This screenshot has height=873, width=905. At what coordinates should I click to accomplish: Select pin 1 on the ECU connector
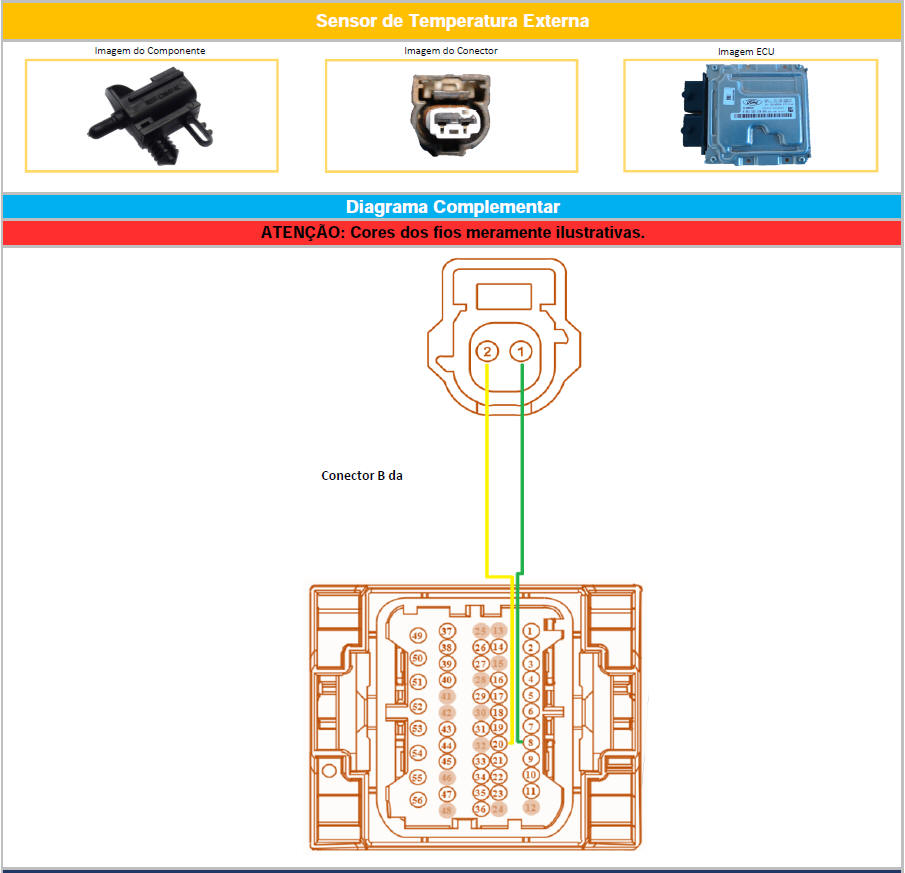530,631
